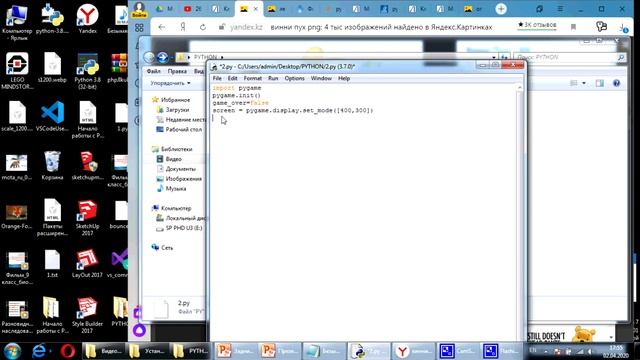Toggle Explorer preview pane icon
Viewport: 640px width, 360px height.
599,83
